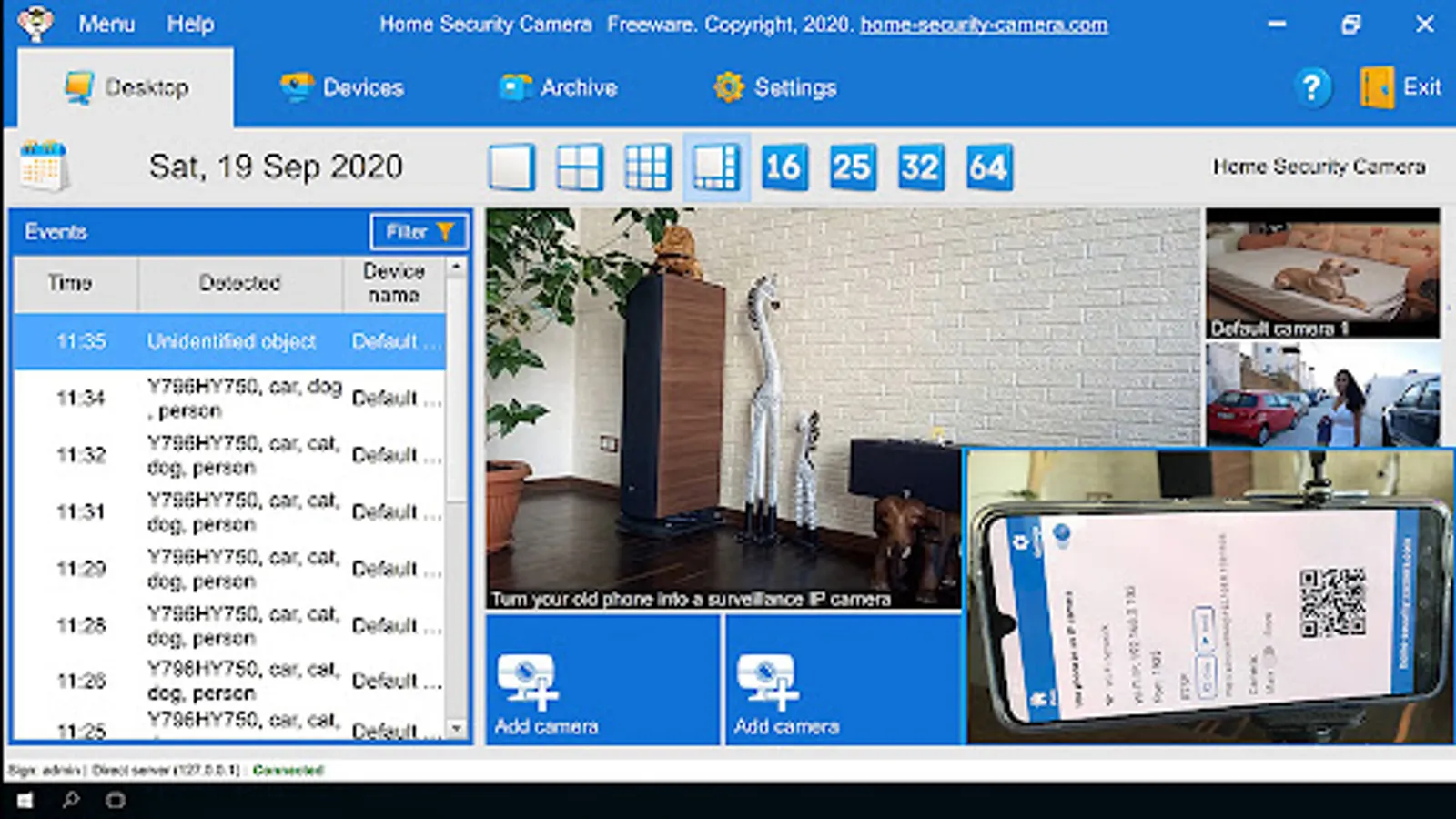Sort events by Device name column header
Viewport: 1456px width, 819px height.
(x=393, y=284)
